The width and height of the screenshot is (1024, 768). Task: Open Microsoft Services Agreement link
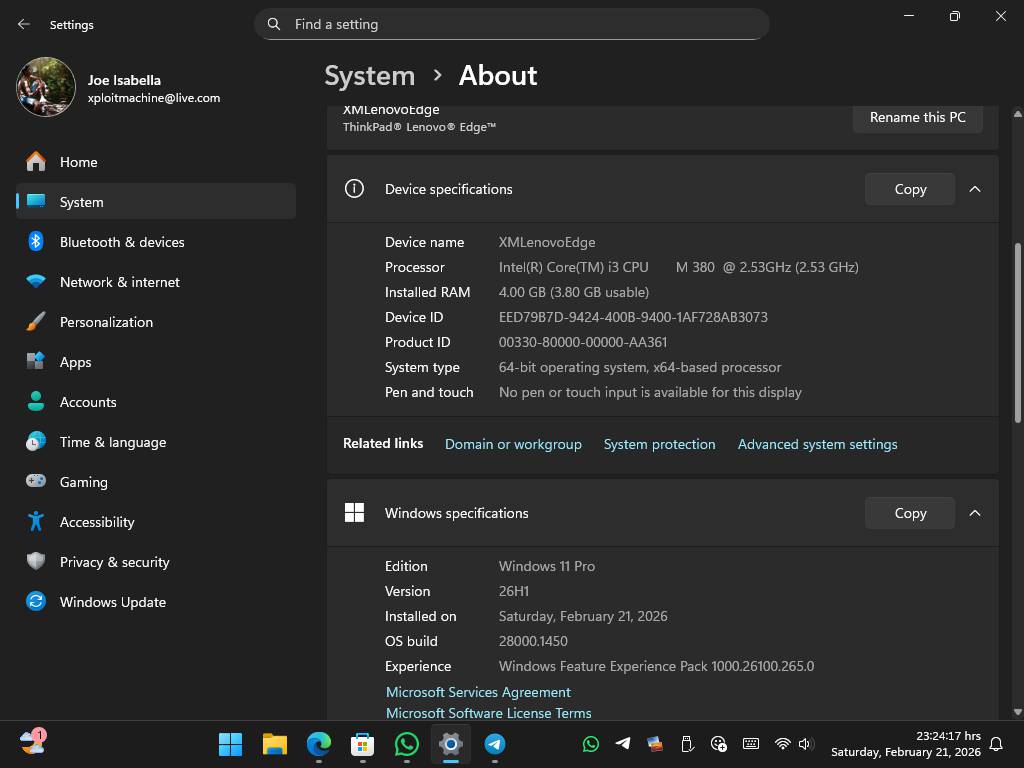click(478, 692)
